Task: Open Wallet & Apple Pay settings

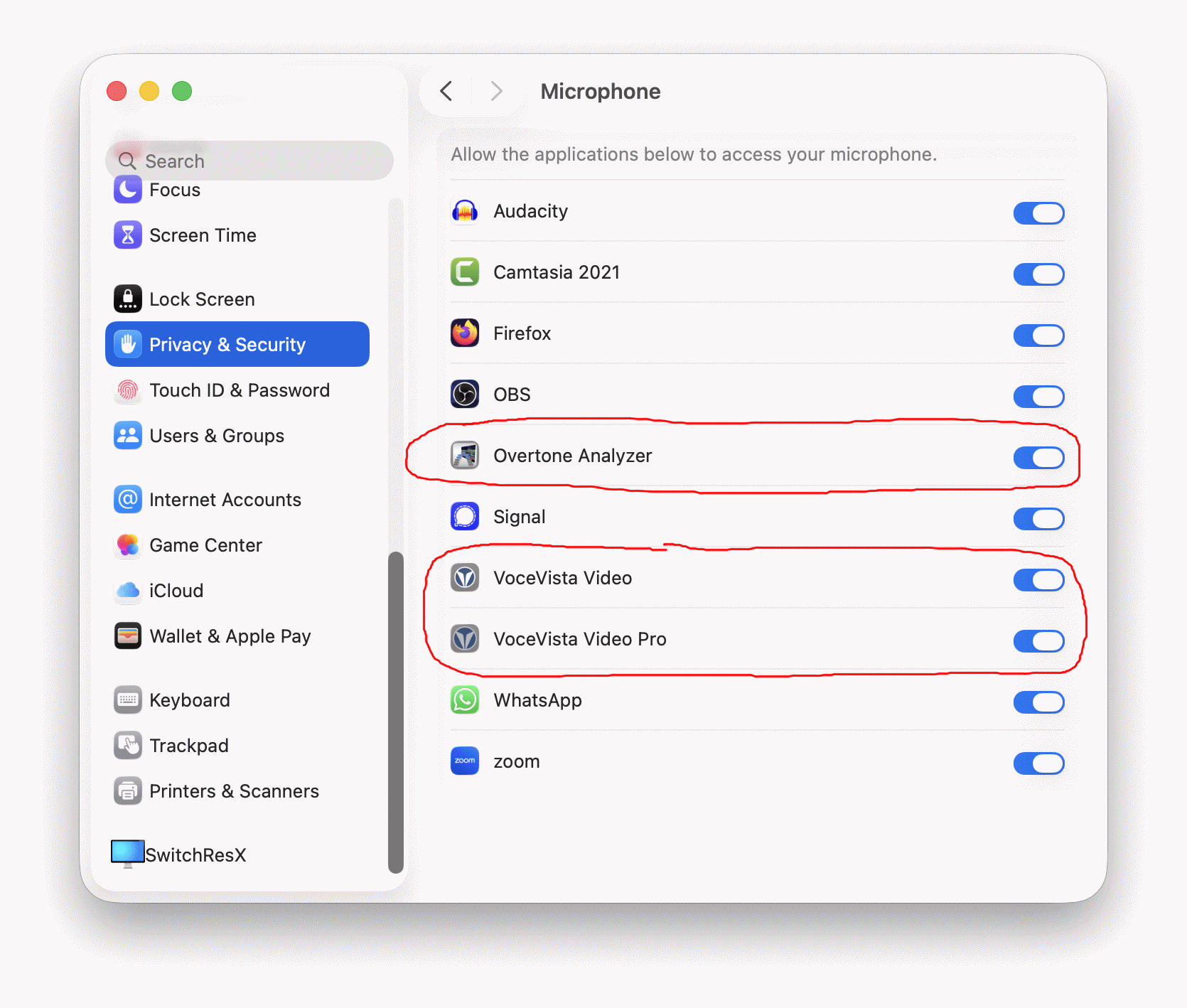Action: [x=230, y=636]
